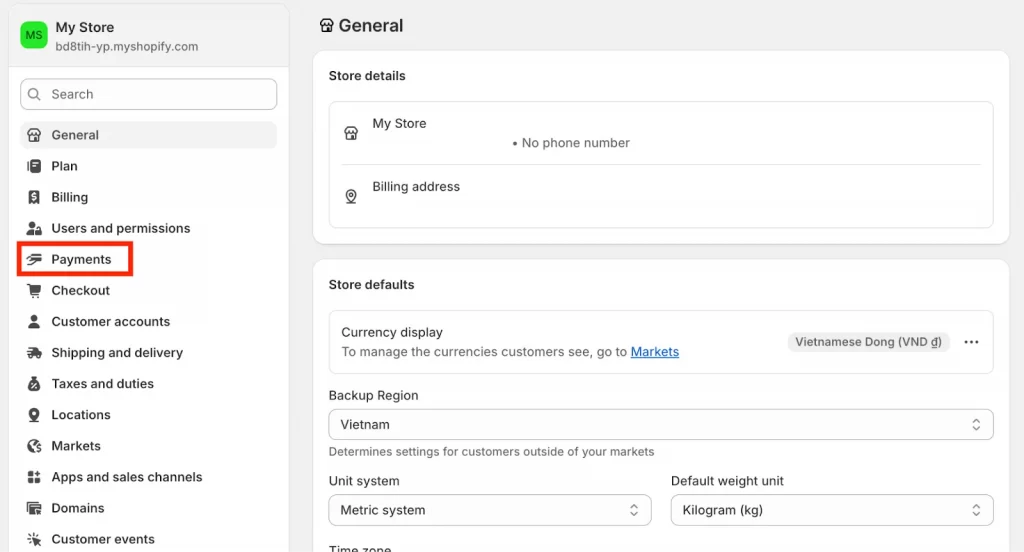Click the Taxes and duties icon
The width and height of the screenshot is (1024, 552).
[34, 383]
